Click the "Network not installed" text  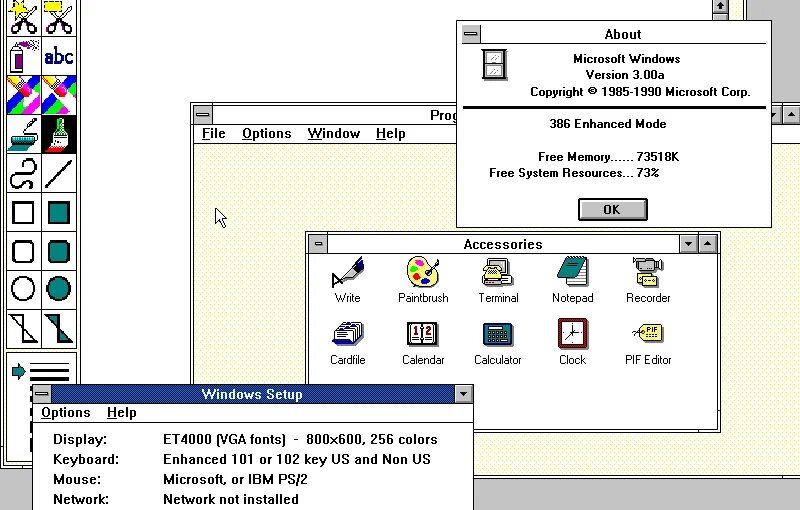(231, 499)
